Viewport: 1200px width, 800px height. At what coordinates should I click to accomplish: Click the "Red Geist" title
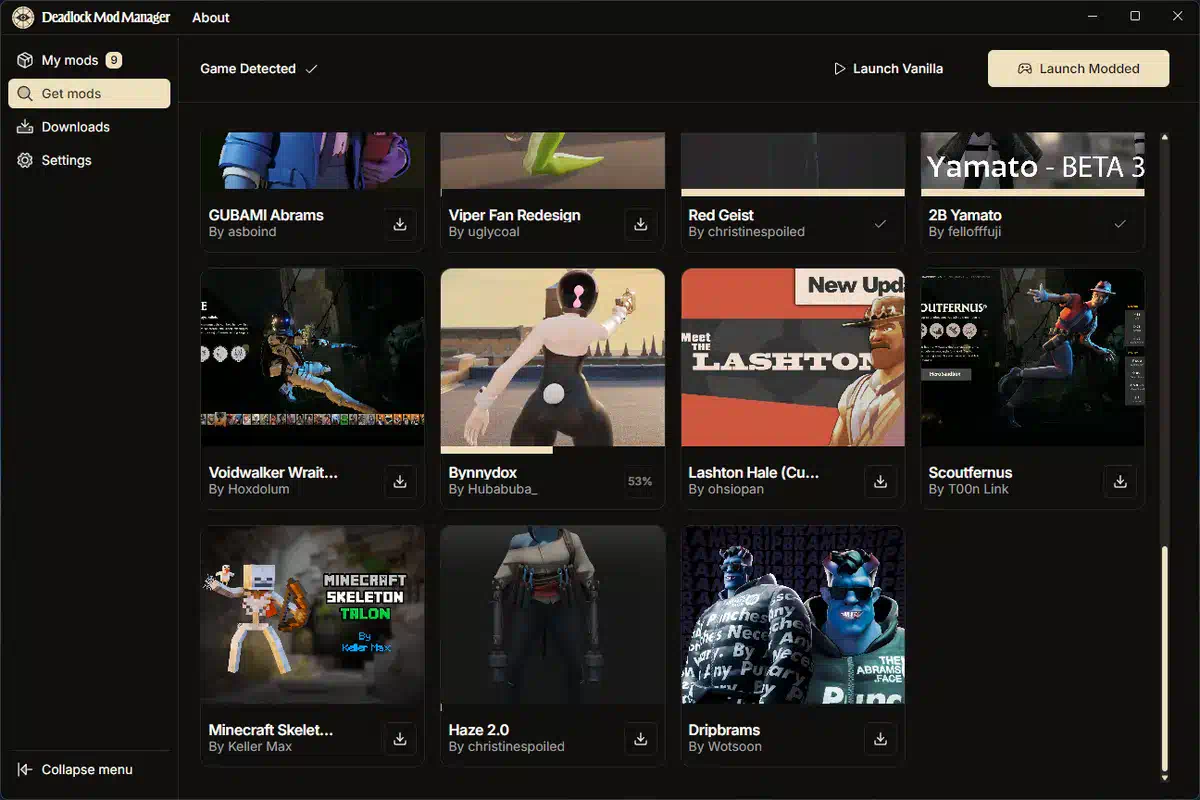721,215
